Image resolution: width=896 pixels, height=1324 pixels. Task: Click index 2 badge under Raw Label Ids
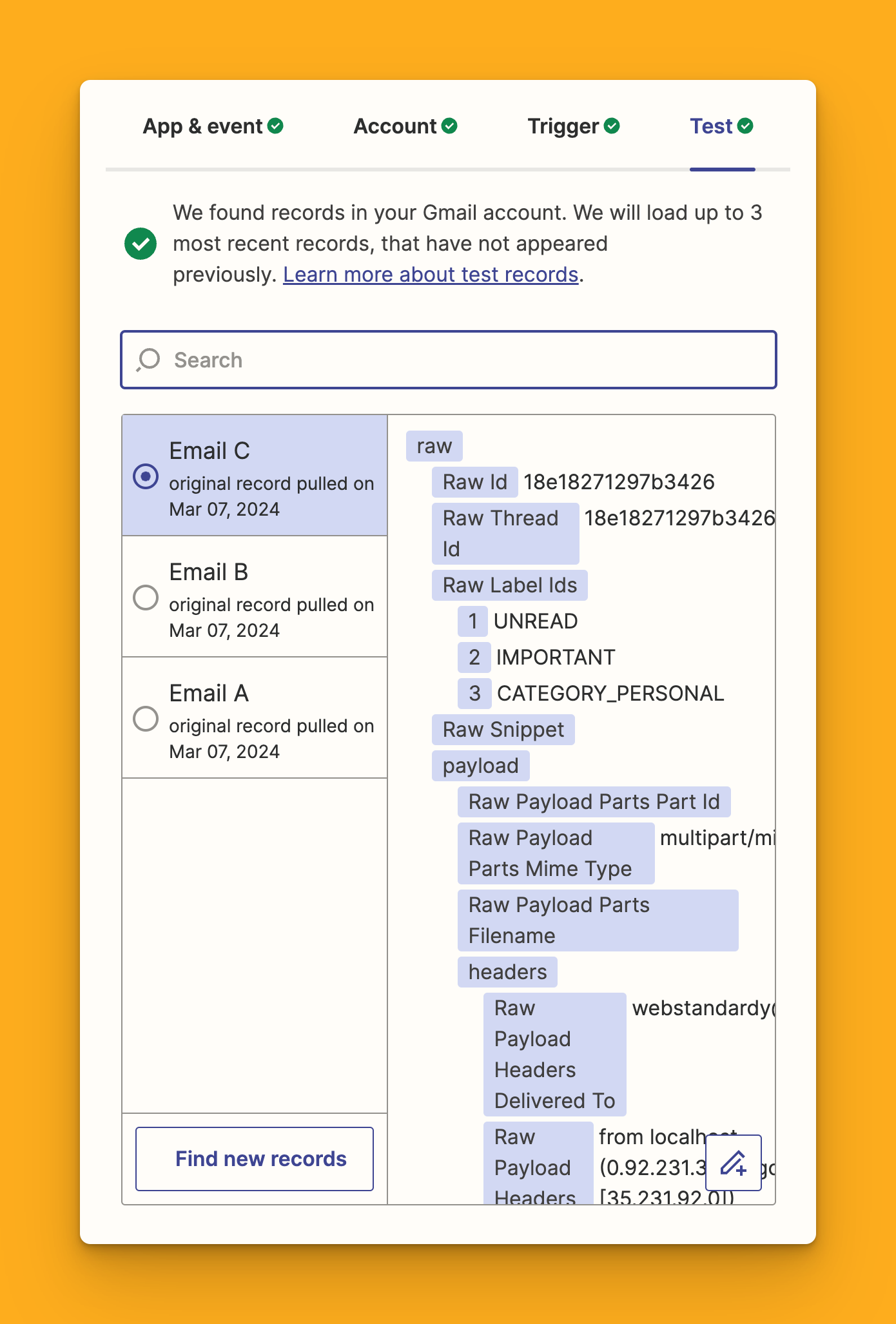click(474, 657)
